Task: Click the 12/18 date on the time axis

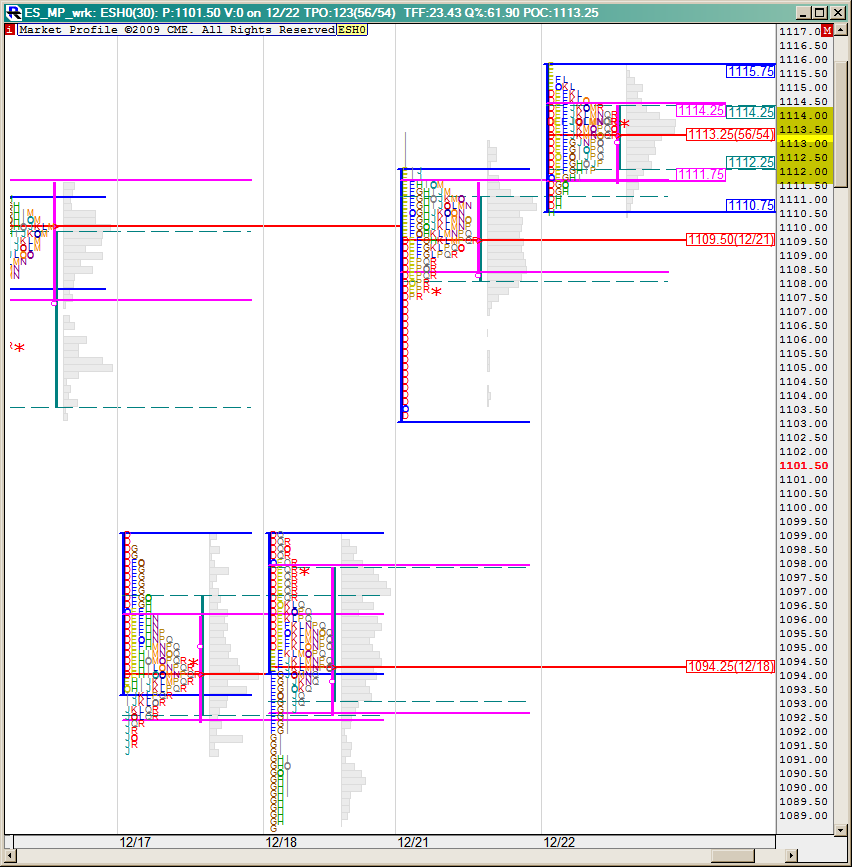Action: pos(281,842)
